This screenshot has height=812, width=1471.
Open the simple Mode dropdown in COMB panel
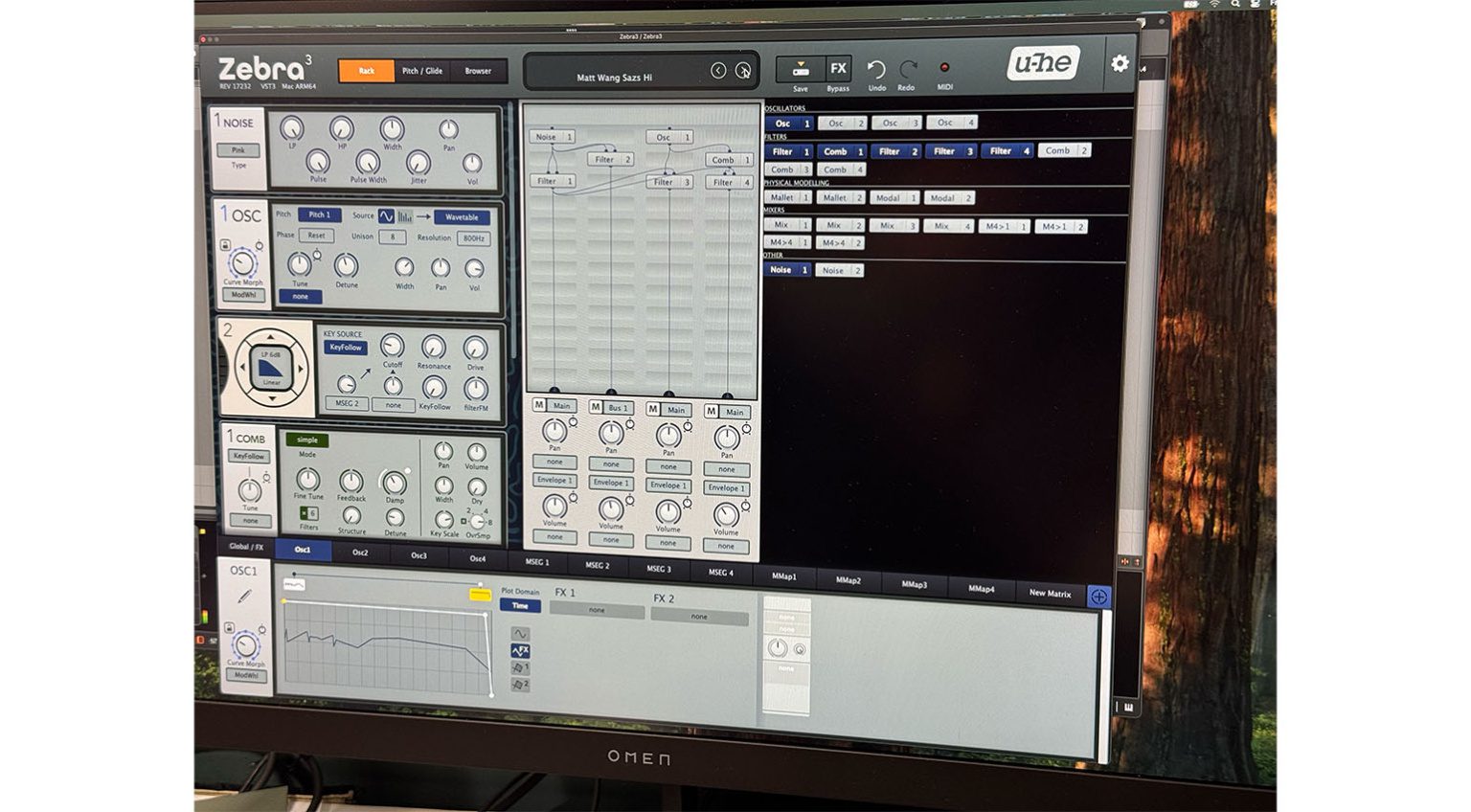307,440
